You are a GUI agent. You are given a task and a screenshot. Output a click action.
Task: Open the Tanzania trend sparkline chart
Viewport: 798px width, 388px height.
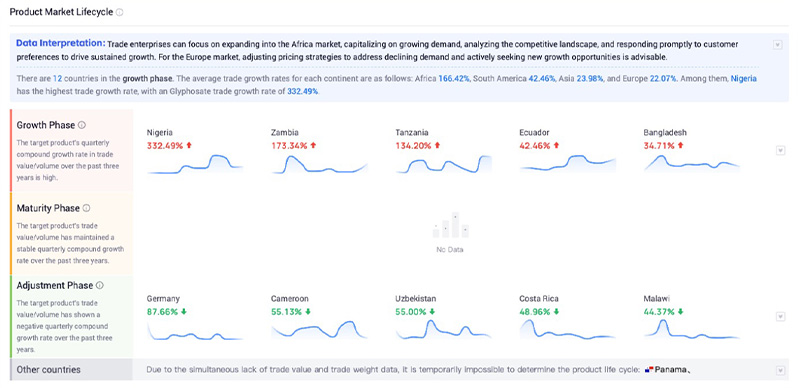[x=443, y=165]
